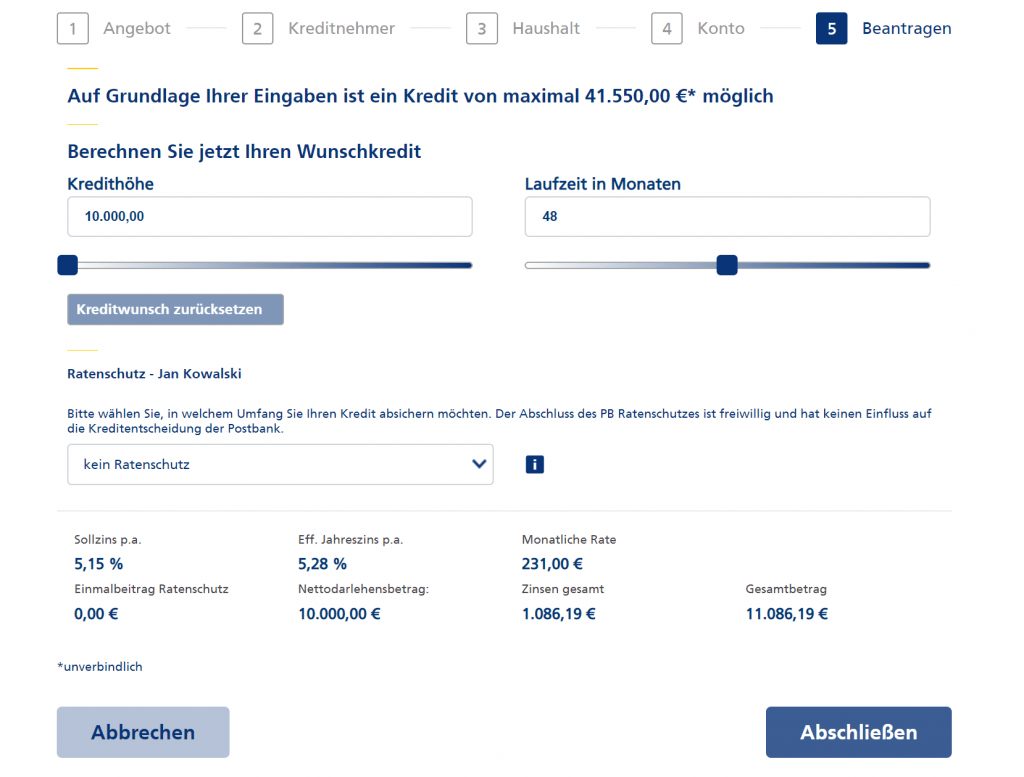Click the Kredithöhe slider handle
The width and height of the screenshot is (1024, 777).
67,265
